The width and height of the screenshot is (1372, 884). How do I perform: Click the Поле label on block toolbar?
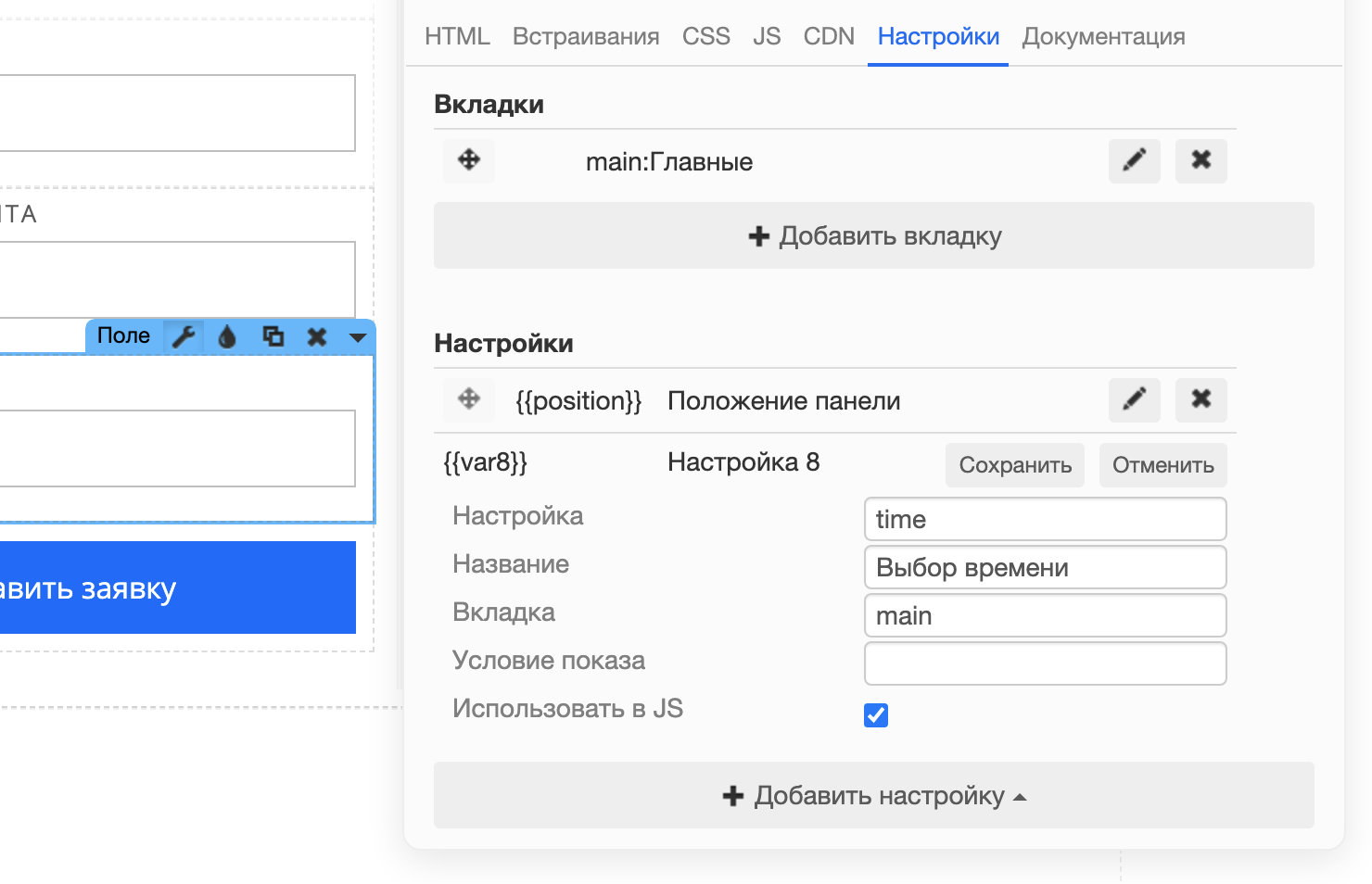[123, 335]
